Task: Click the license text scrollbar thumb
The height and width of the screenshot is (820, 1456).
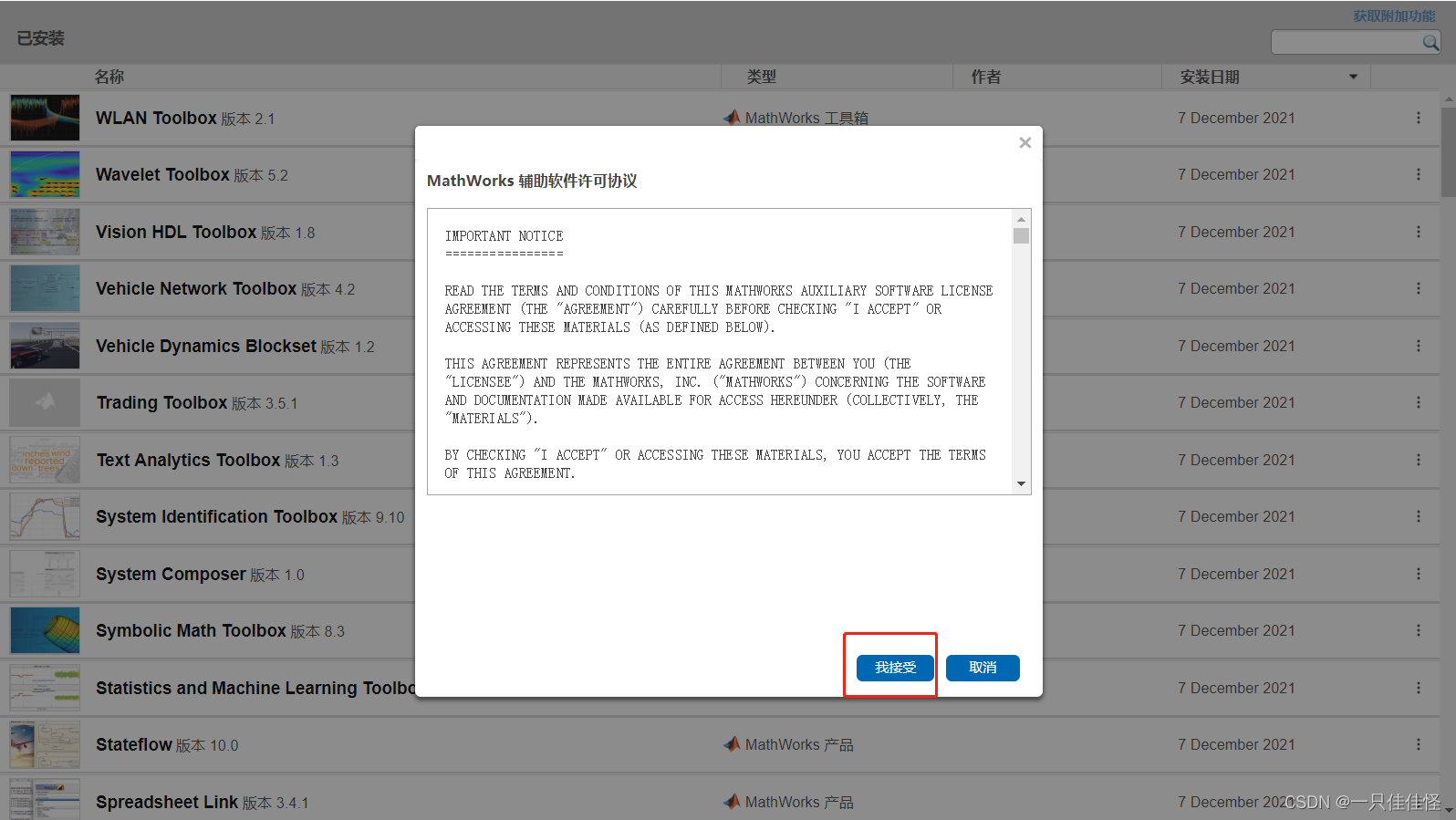Action: click(1021, 235)
